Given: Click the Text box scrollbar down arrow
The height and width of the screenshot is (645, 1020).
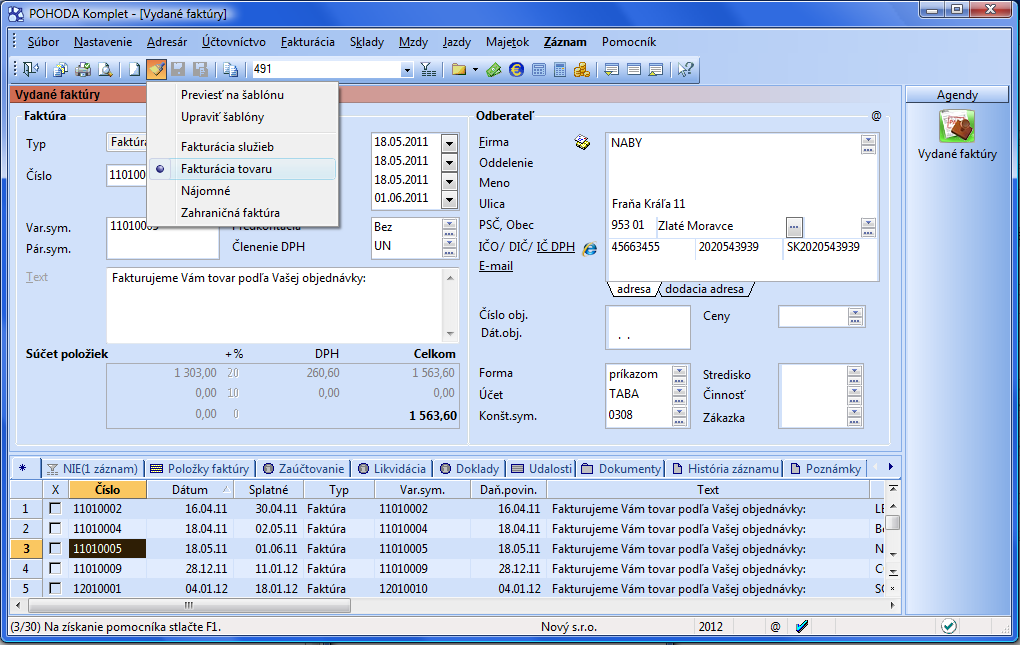Looking at the screenshot, I should pyautogui.click(x=450, y=334).
